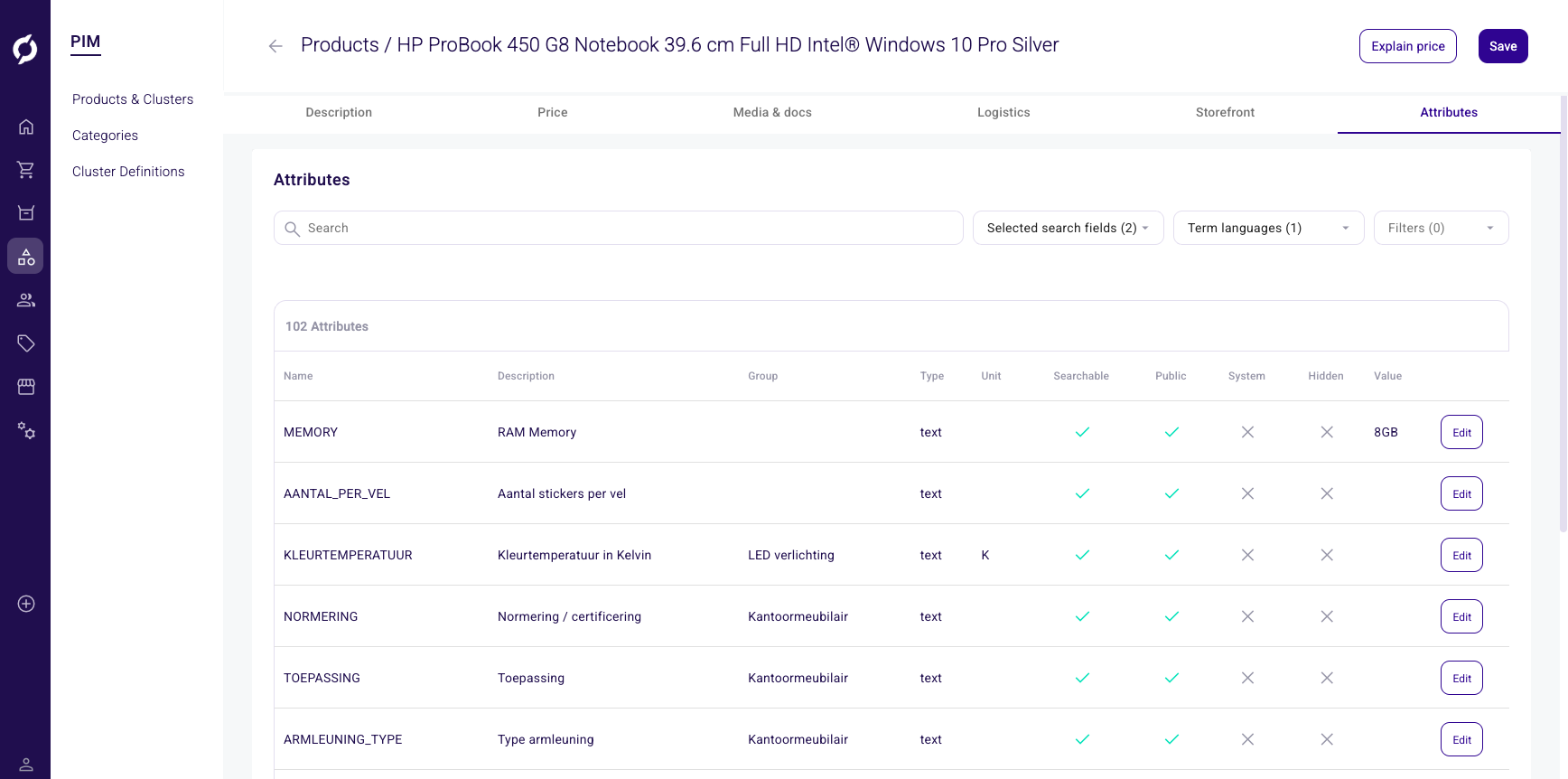The height and width of the screenshot is (779, 1568).
Task: Click the Name column header
Action: tap(298, 376)
